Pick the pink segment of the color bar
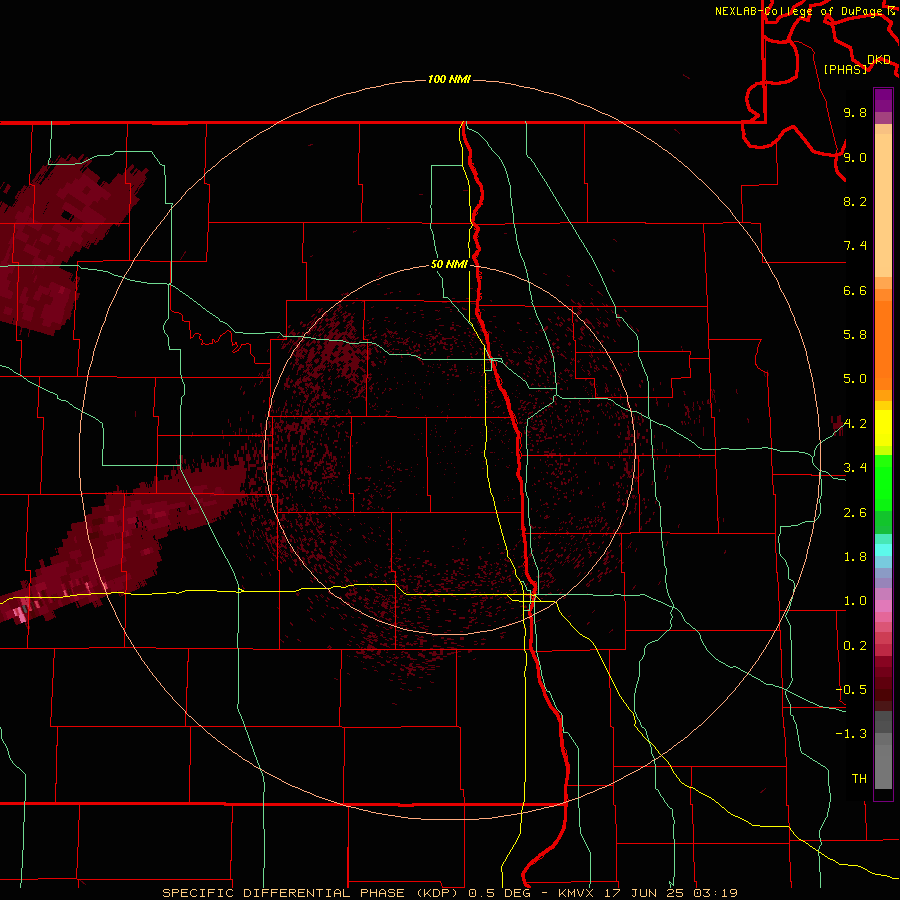This screenshot has width=900, height=900. point(883,606)
